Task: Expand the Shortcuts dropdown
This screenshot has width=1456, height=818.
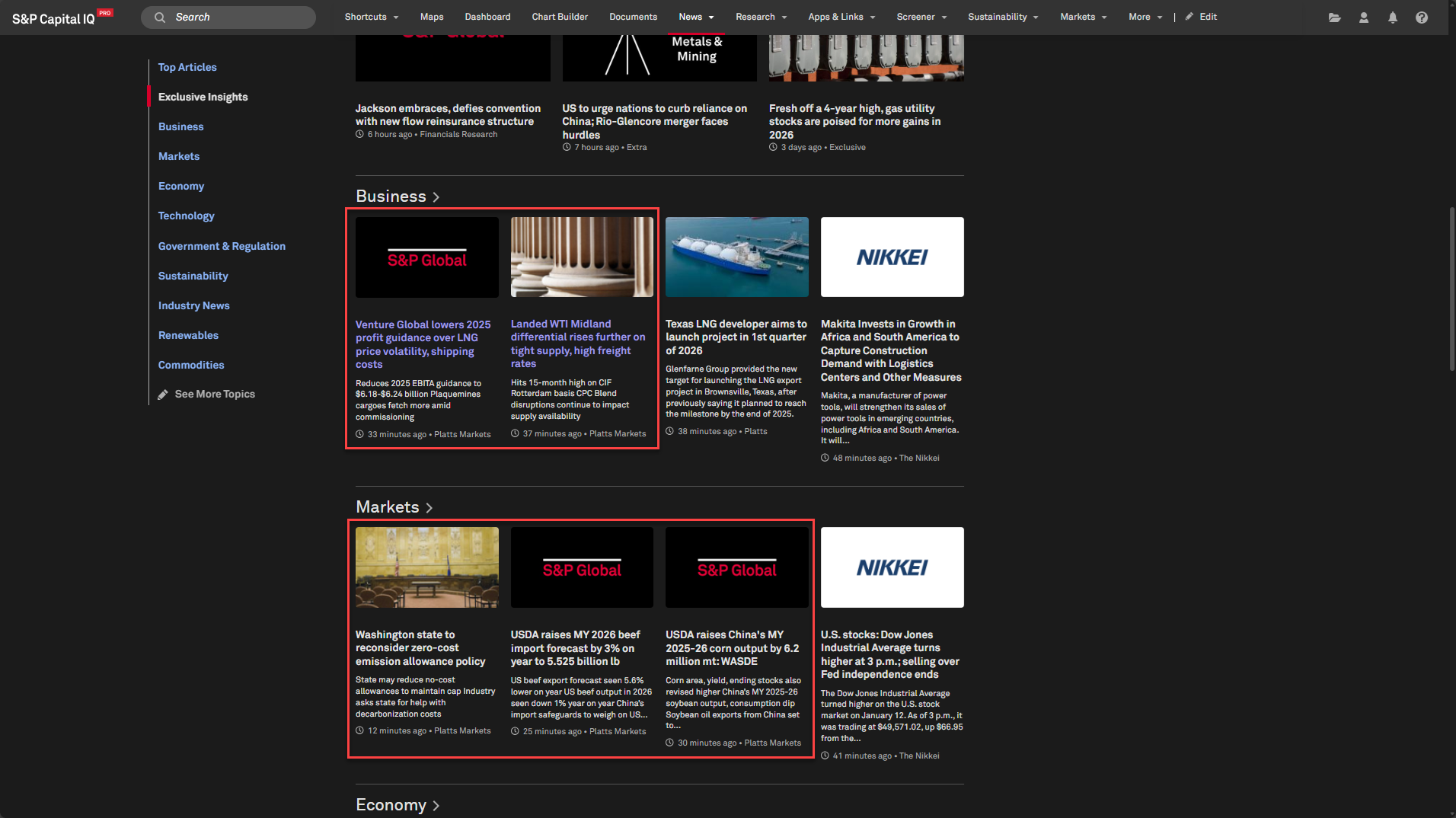Action: coord(372,17)
